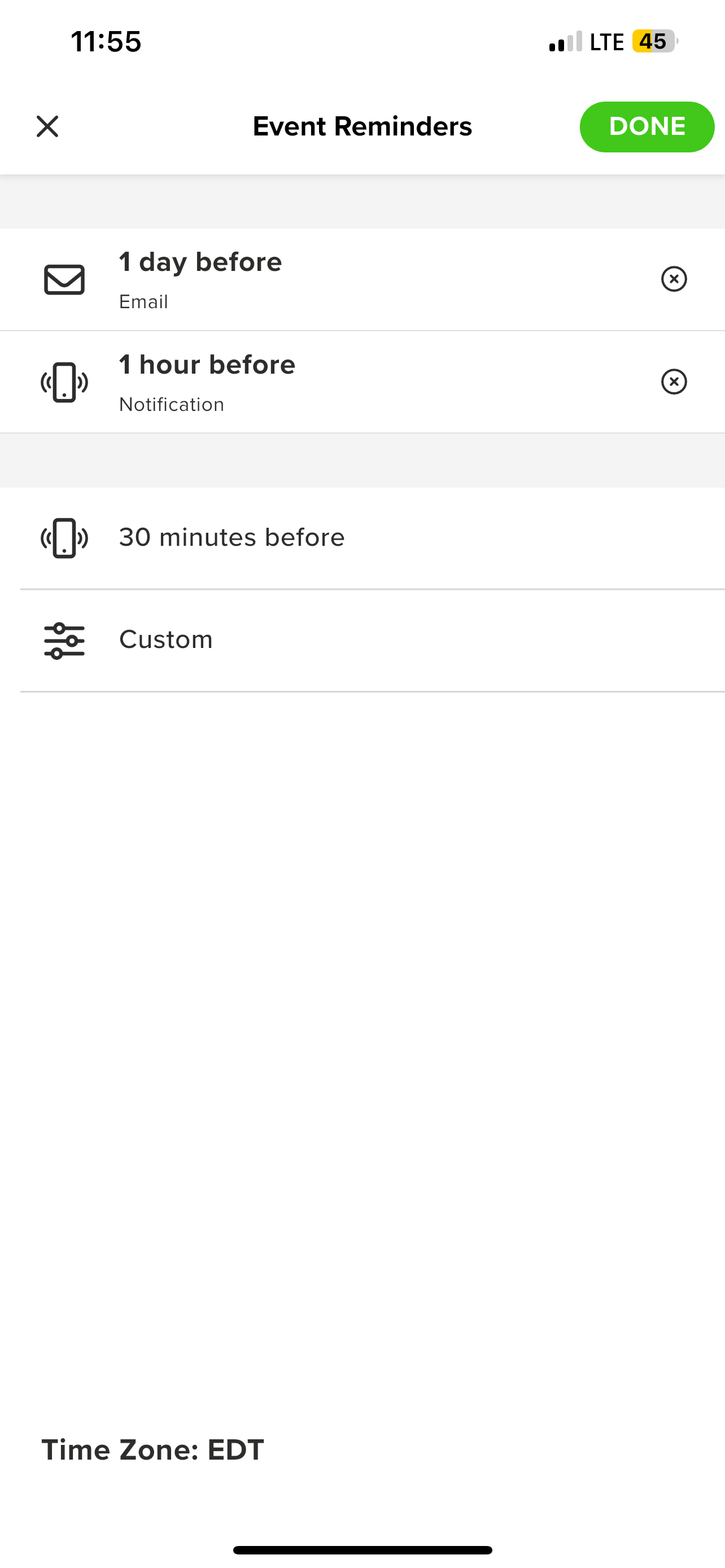The height and width of the screenshot is (1568, 725).
Task: Close the Event Reminders screen with X
Action: pyautogui.click(x=47, y=126)
